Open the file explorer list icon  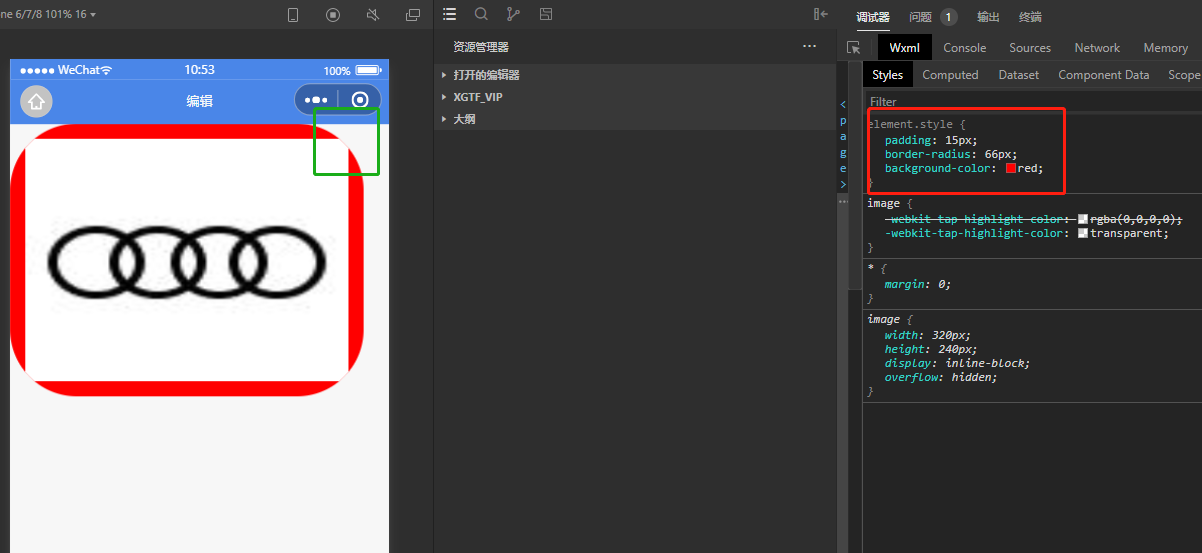pos(450,14)
